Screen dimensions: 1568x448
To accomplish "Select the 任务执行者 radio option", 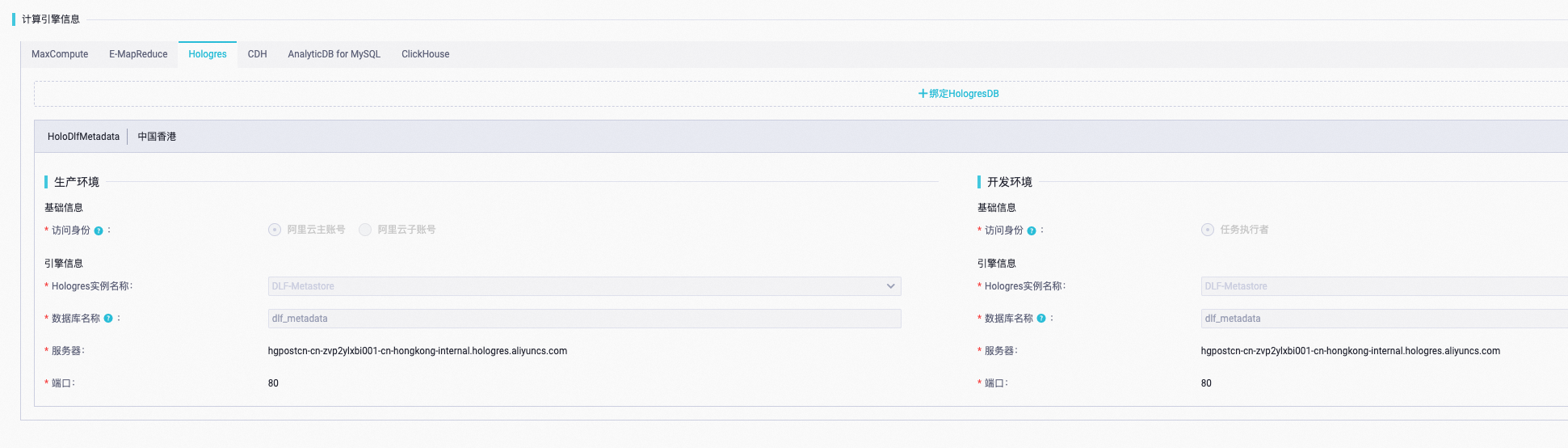I will tap(1208, 230).
